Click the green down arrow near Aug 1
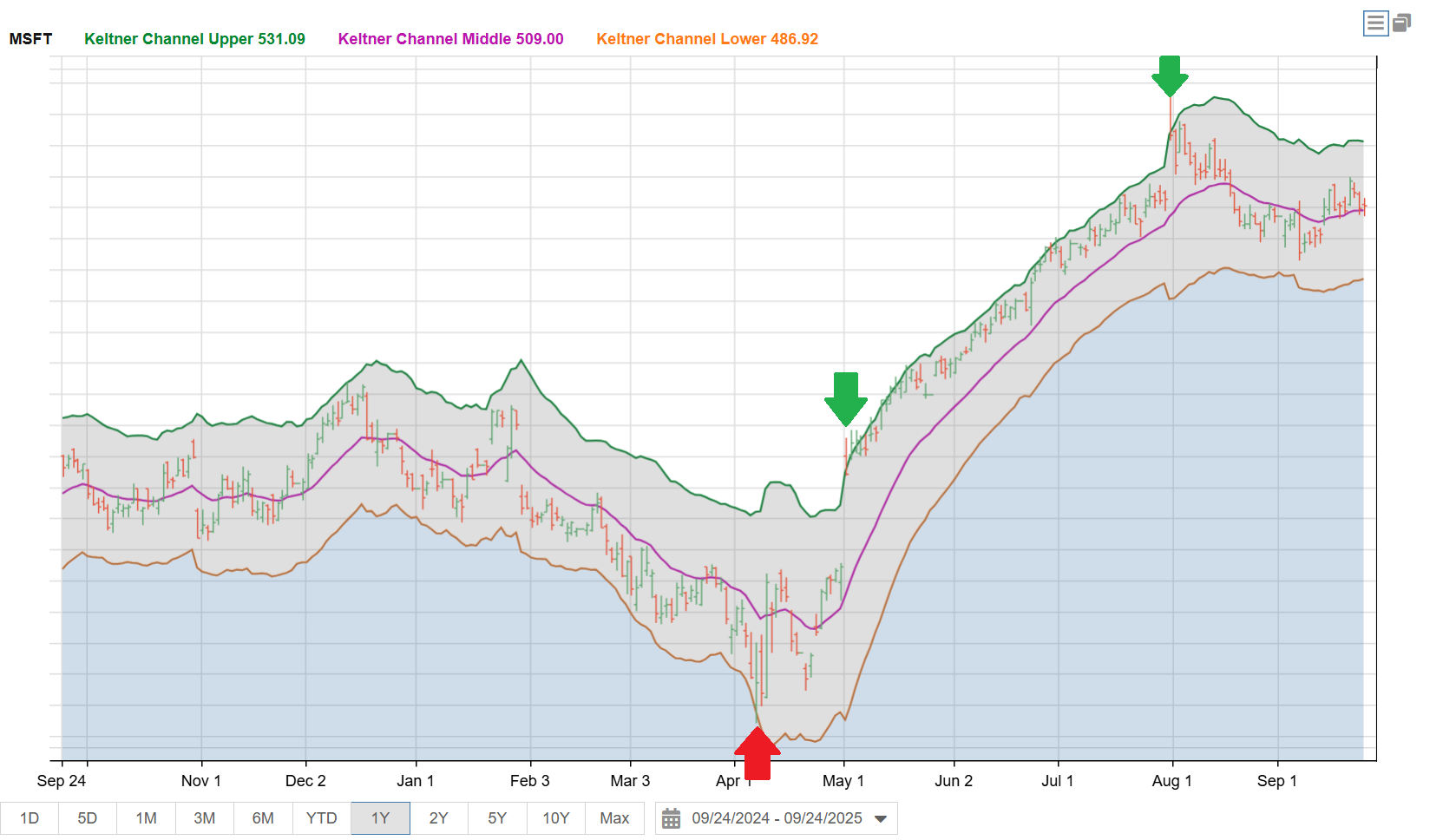1443x840 pixels. 1170,76
